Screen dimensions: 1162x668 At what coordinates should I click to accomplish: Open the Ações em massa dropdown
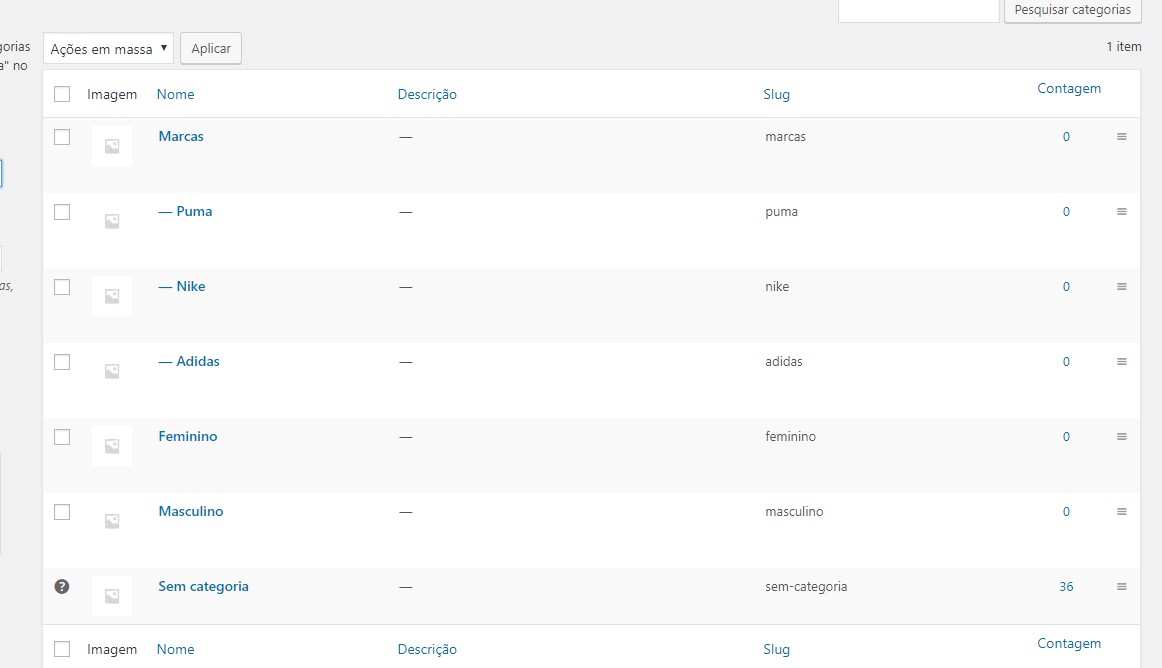(108, 48)
